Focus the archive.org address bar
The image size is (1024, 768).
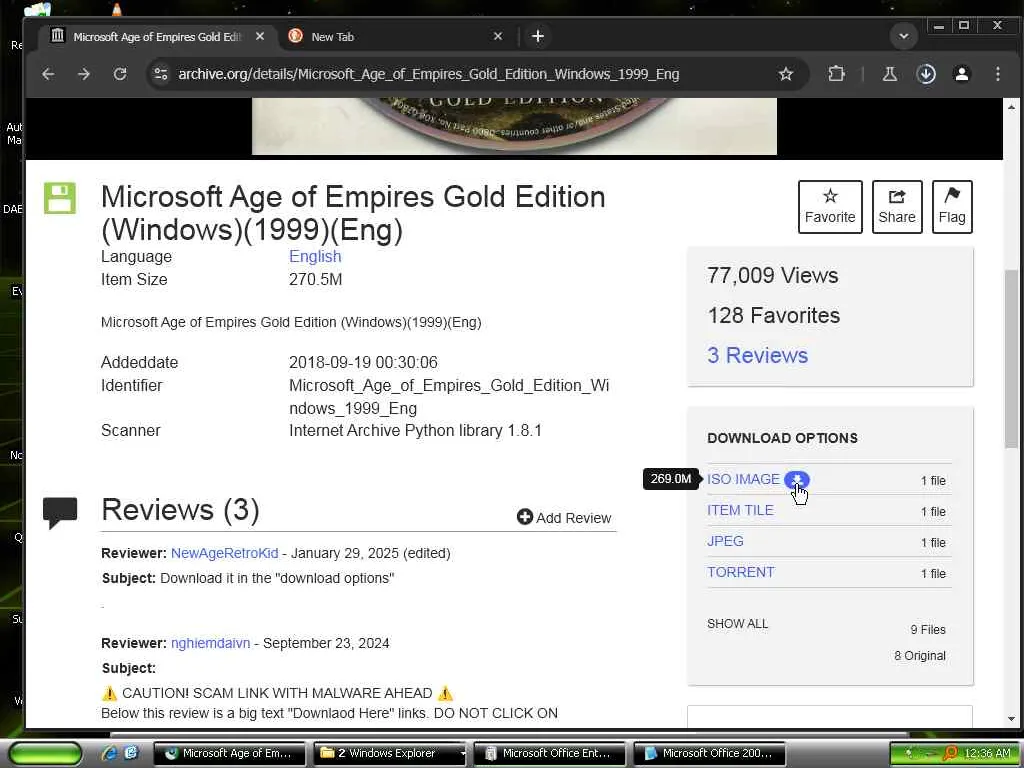tap(428, 74)
